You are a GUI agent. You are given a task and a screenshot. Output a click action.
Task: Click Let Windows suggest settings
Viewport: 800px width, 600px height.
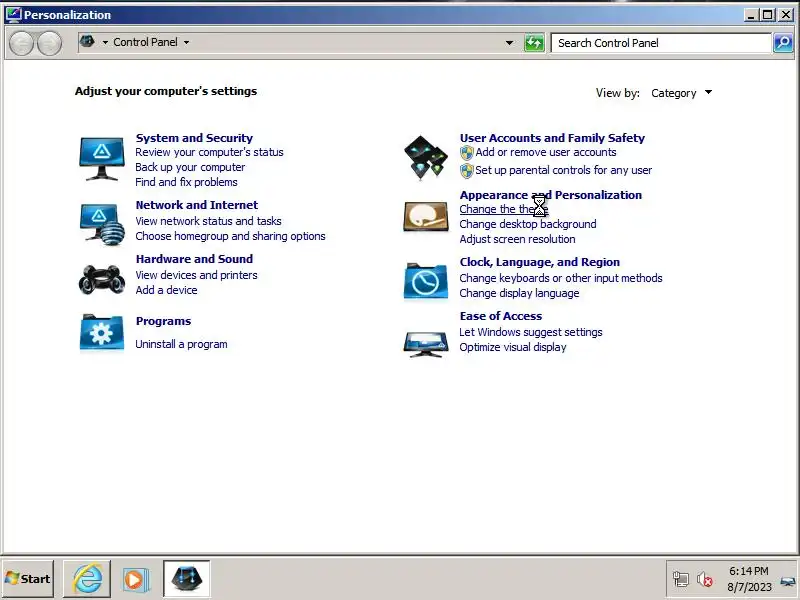(531, 332)
